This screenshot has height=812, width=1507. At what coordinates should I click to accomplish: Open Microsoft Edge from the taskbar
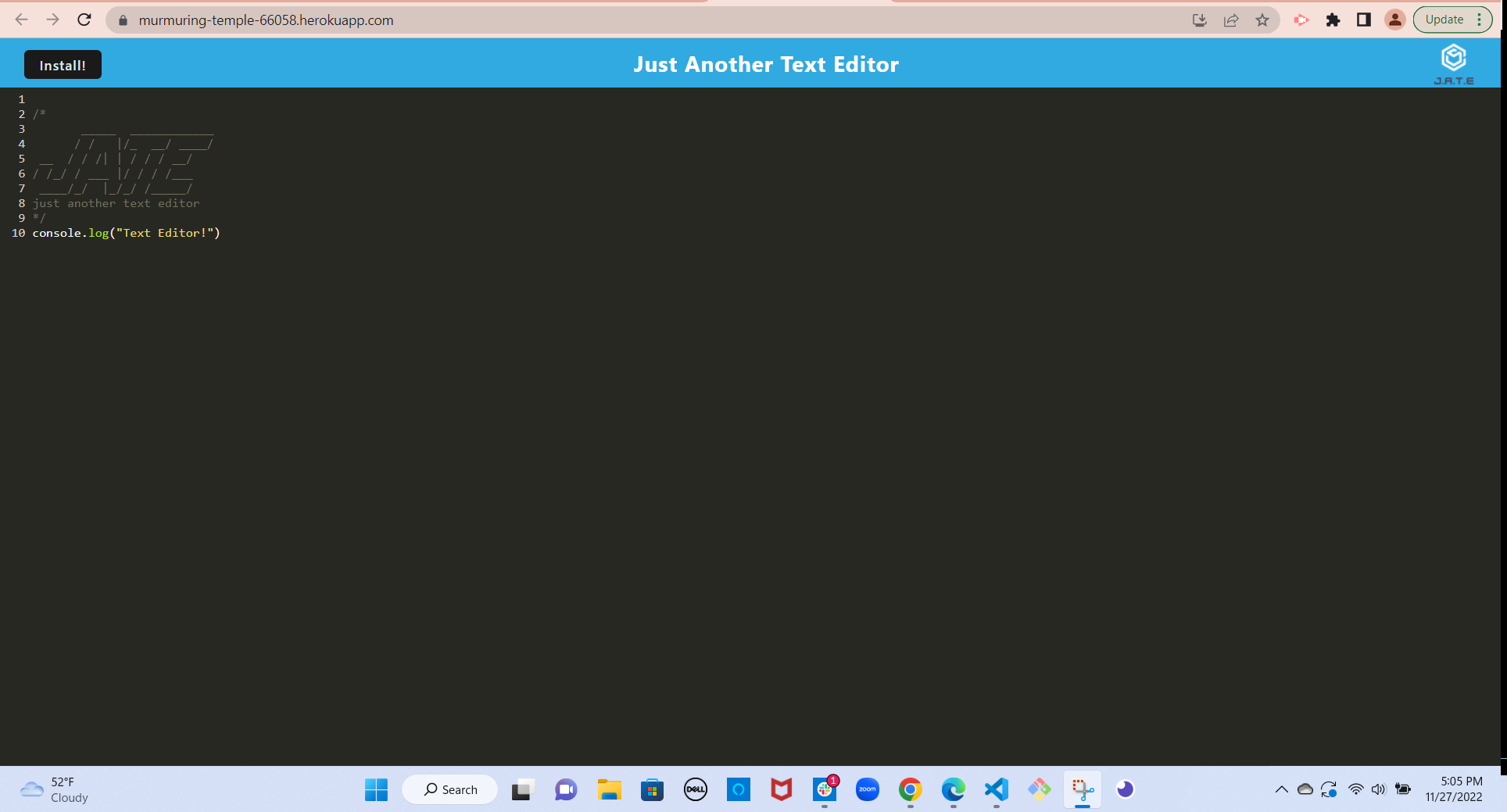pyautogui.click(x=953, y=789)
